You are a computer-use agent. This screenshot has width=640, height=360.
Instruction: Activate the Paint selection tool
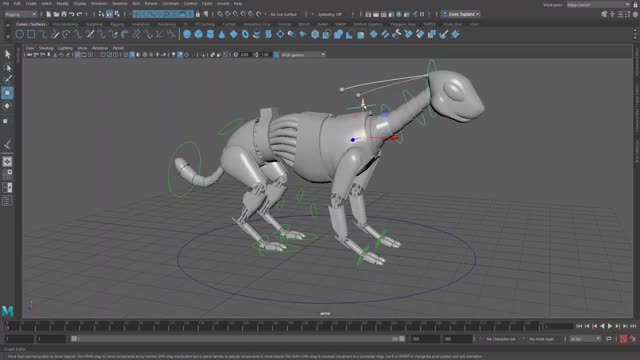coord(7,80)
